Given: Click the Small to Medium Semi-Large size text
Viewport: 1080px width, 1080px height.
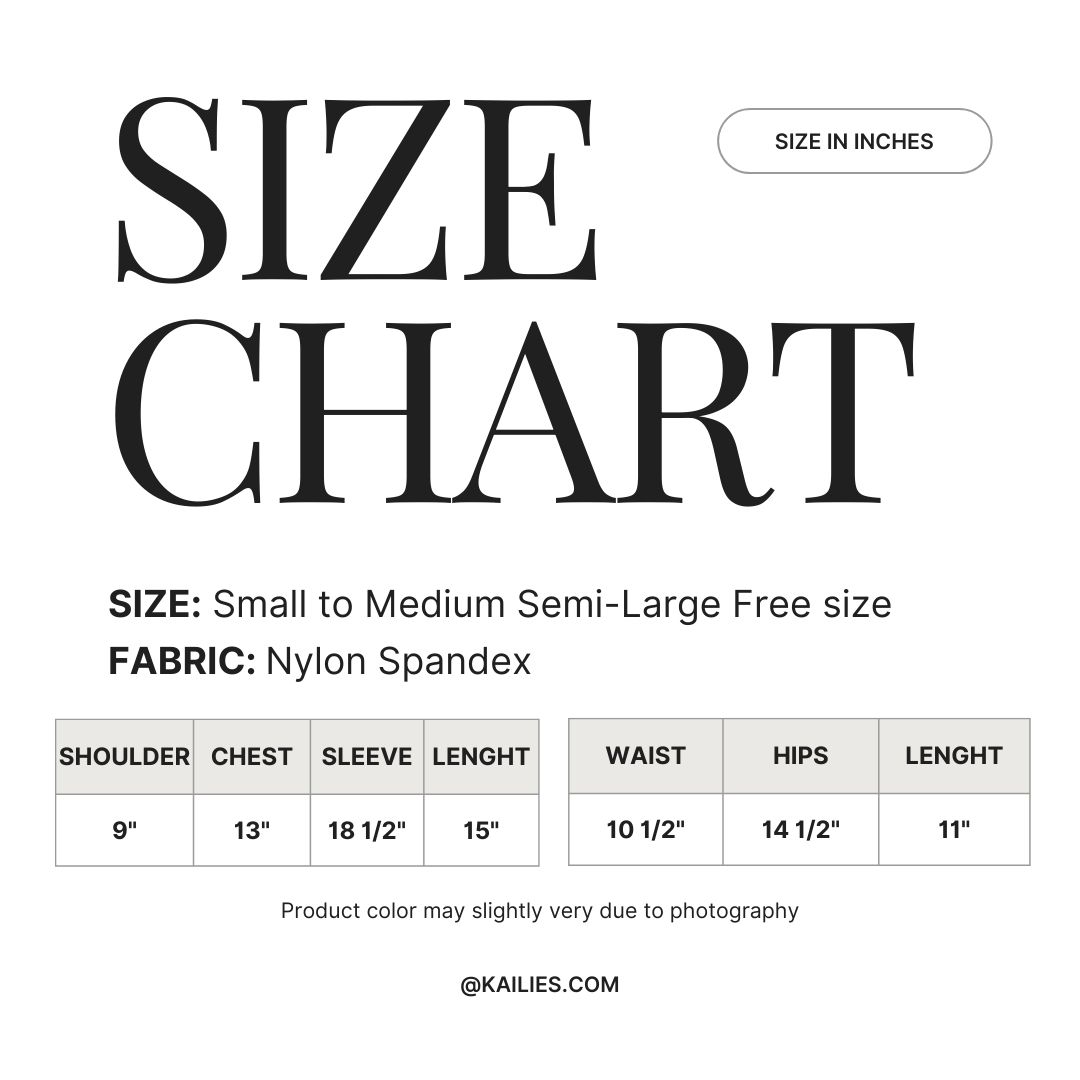Looking at the screenshot, I should [x=551, y=604].
